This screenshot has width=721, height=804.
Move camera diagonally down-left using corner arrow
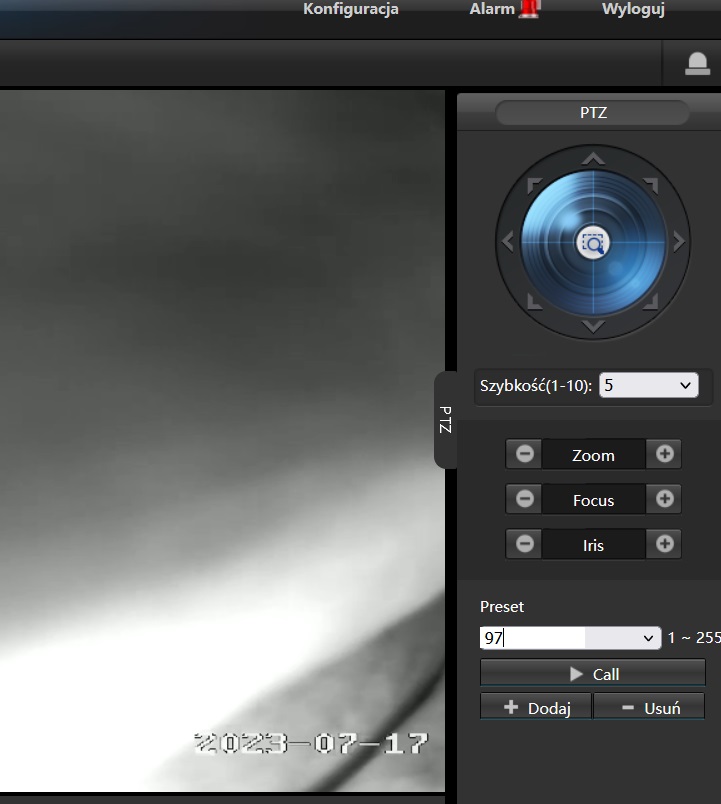click(534, 302)
